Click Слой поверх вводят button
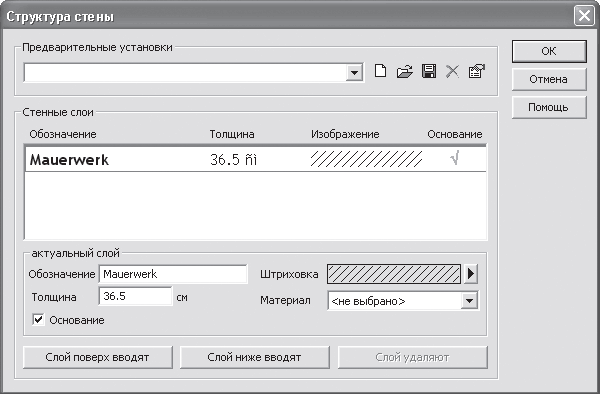Image resolution: width=600 pixels, height=394 pixels. [x=98, y=357]
